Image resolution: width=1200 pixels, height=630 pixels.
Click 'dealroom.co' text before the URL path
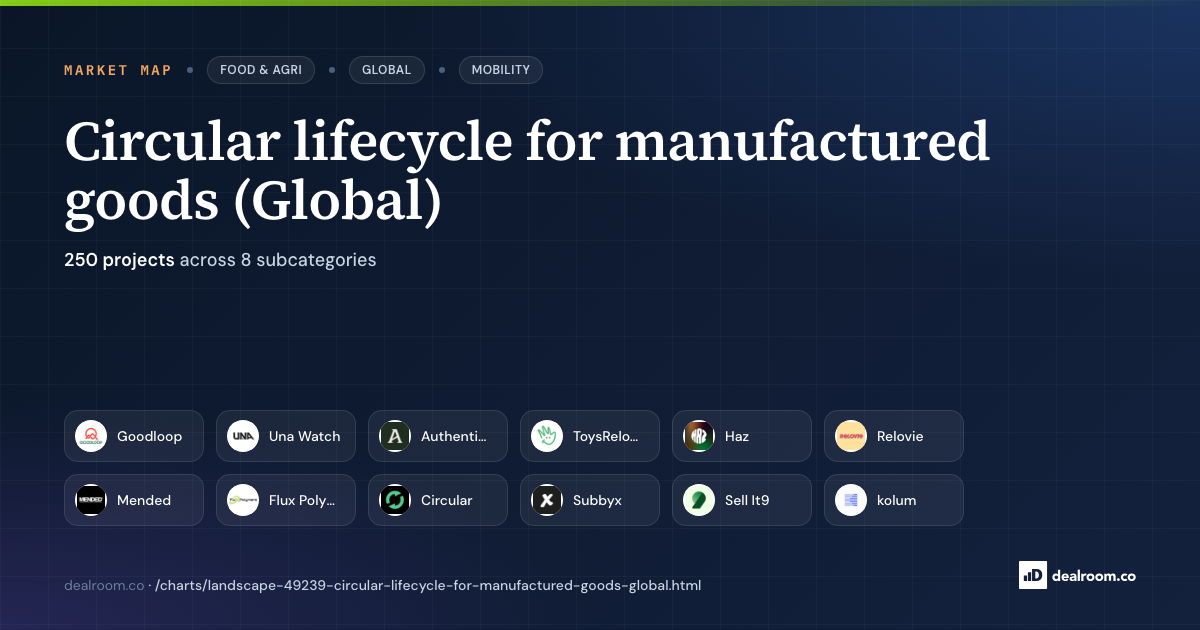tap(104, 585)
